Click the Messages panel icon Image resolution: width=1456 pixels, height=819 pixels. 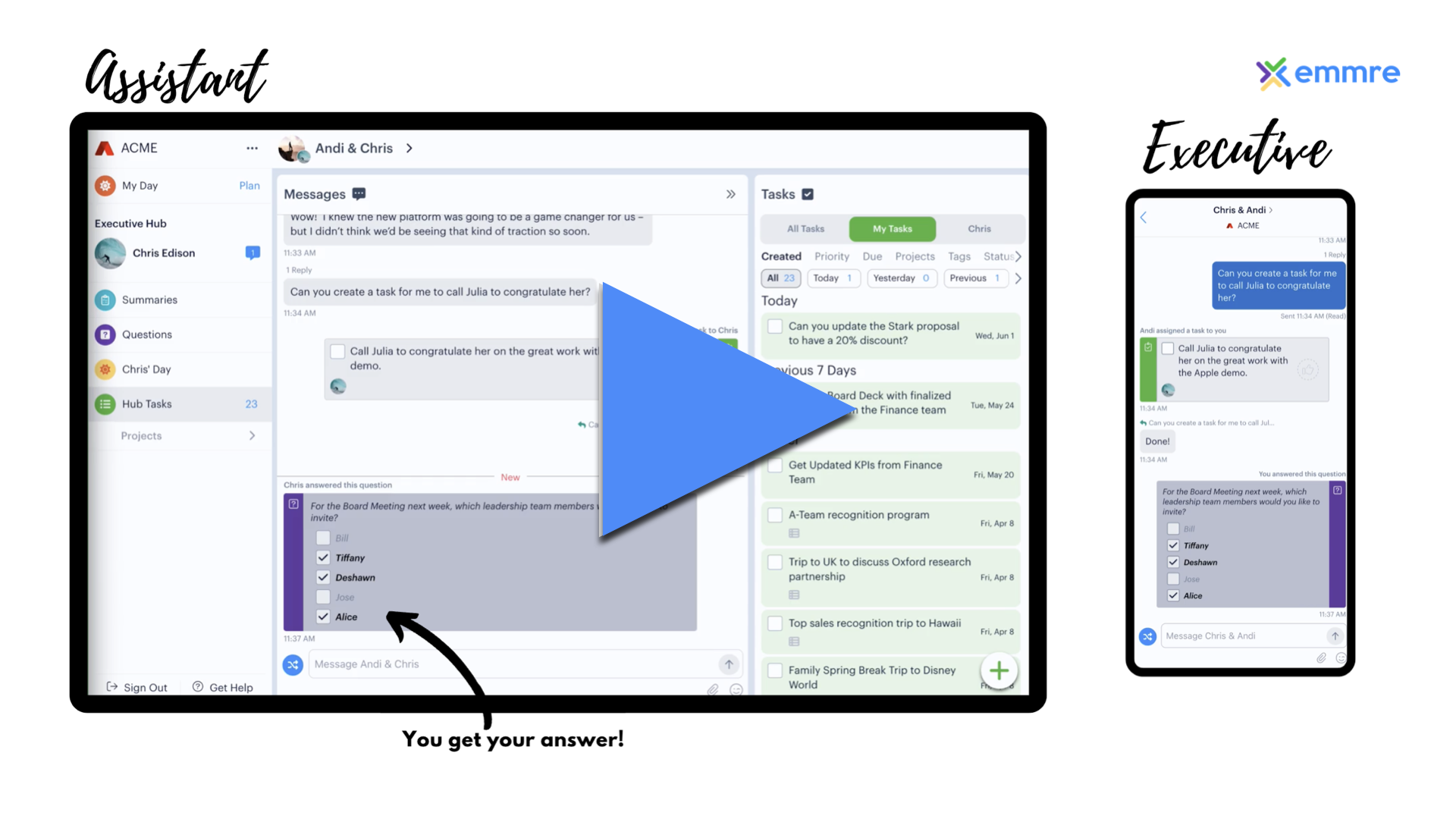(360, 193)
